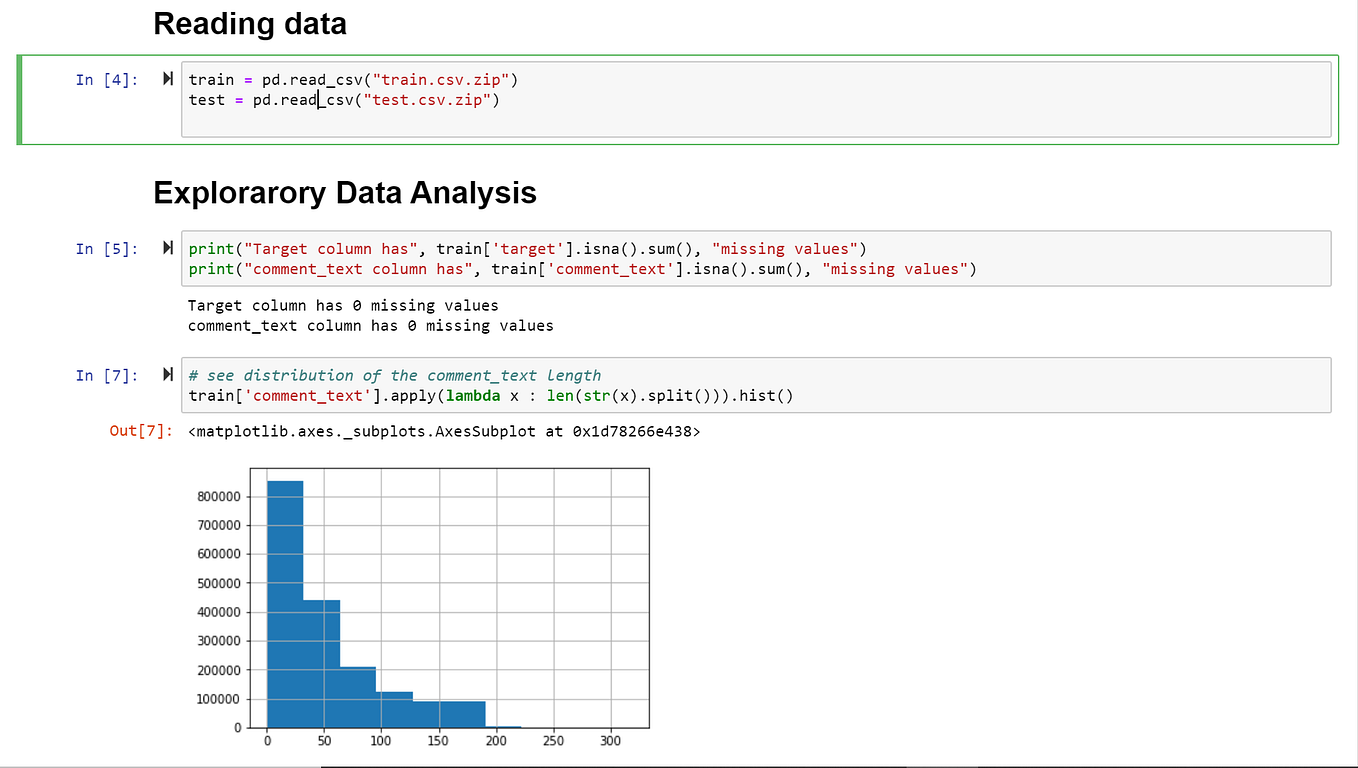Screen dimensions: 1358x768
Task: Click the 'Target column has 0 missing values' output
Action: click(343, 305)
